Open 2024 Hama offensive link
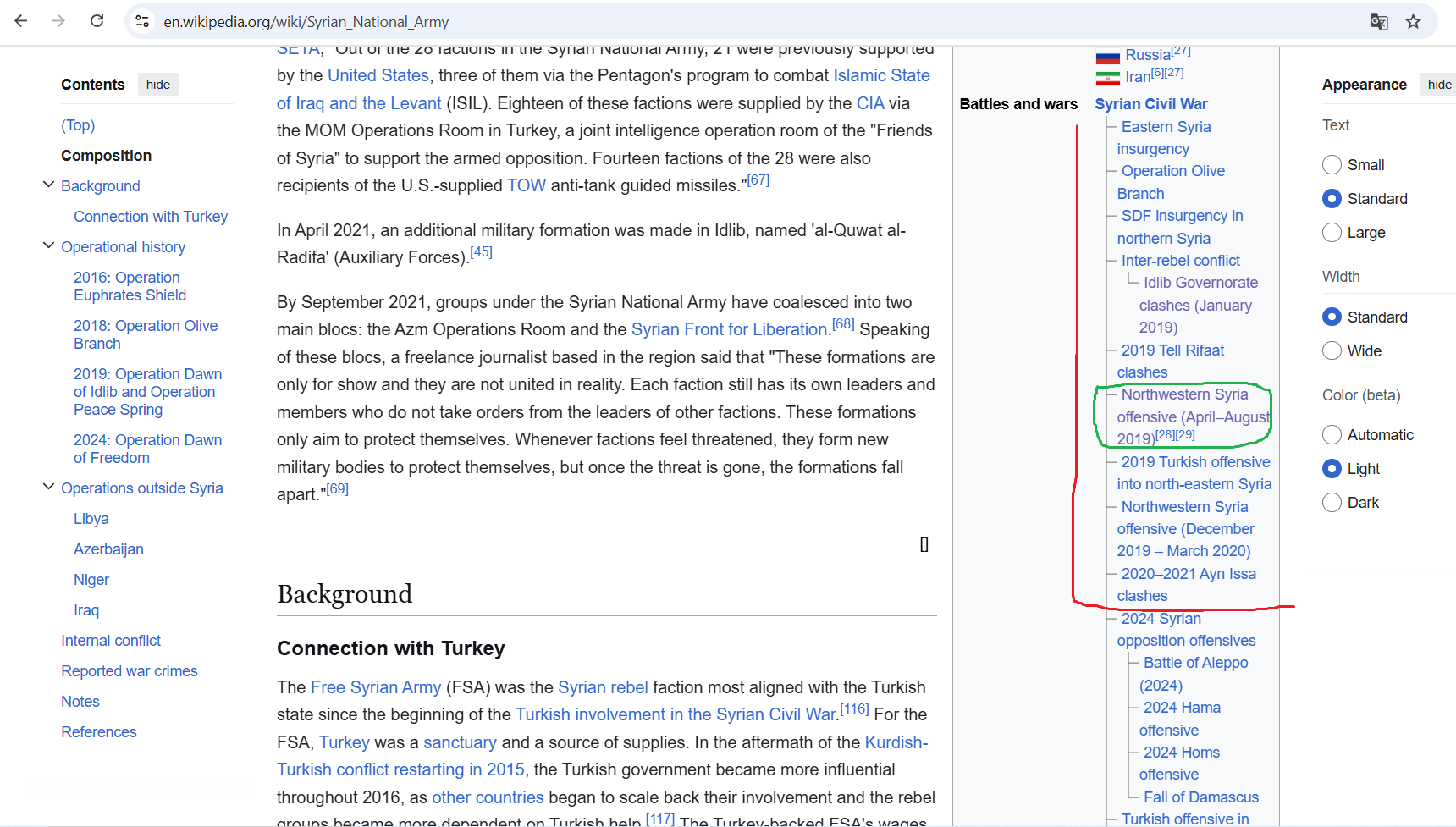Image resolution: width=1456 pixels, height=827 pixels. pos(1180,719)
